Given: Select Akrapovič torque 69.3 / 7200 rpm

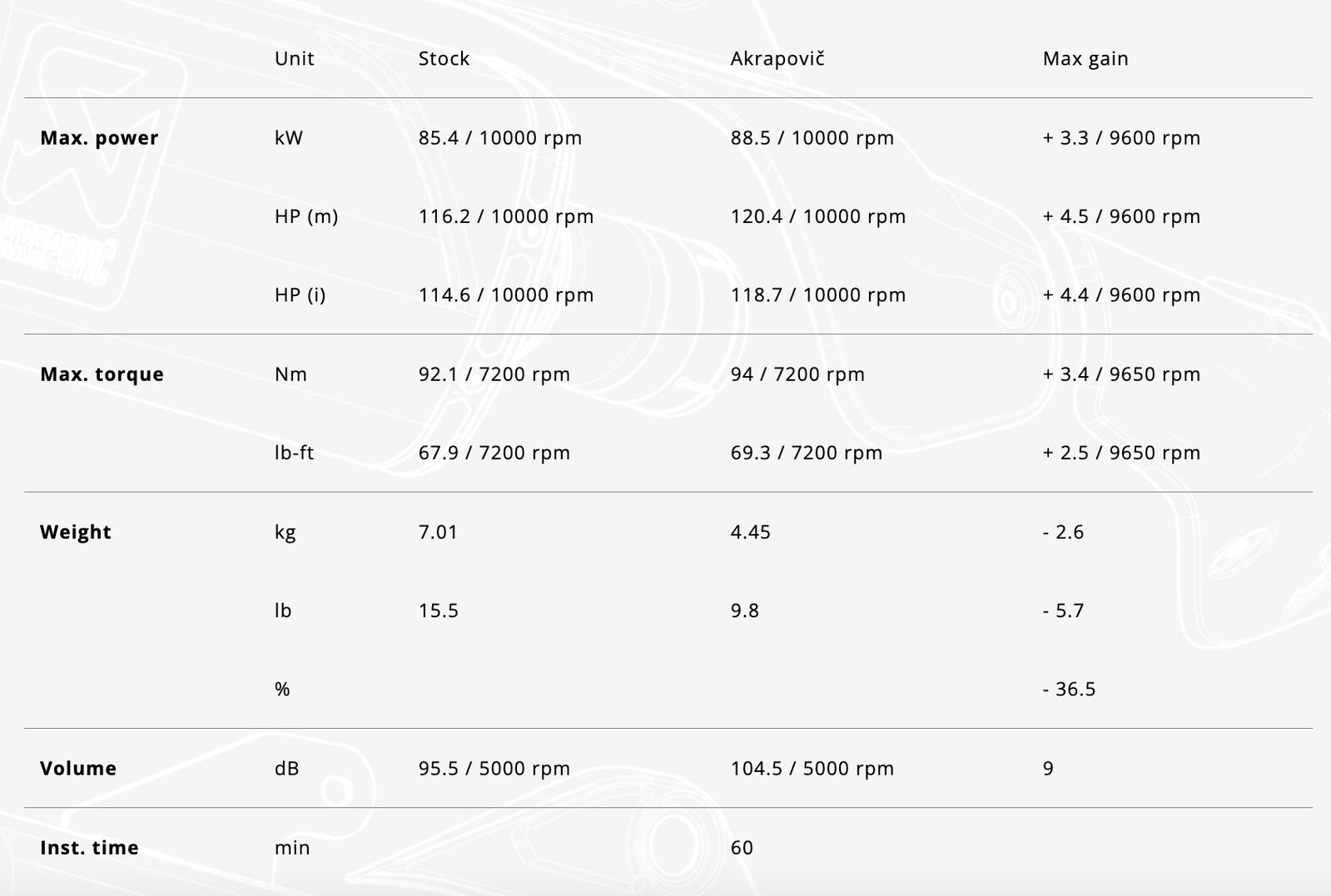Looking at the screenshot, I should (x=807, y=453).
